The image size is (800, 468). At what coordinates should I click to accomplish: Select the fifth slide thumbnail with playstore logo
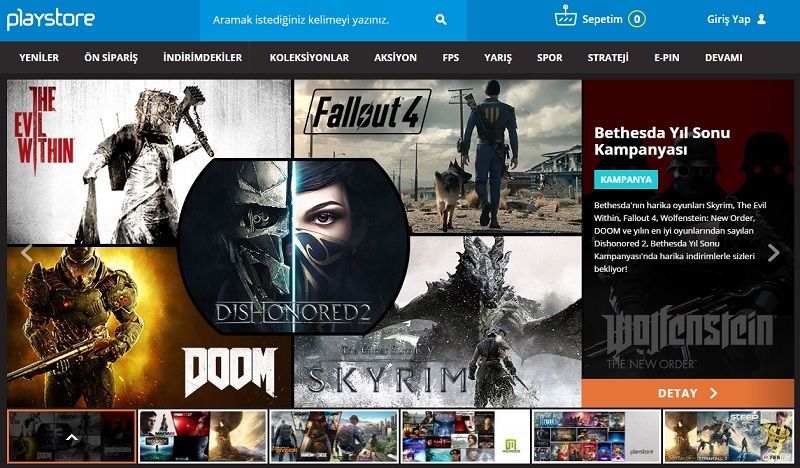[596, 436]
